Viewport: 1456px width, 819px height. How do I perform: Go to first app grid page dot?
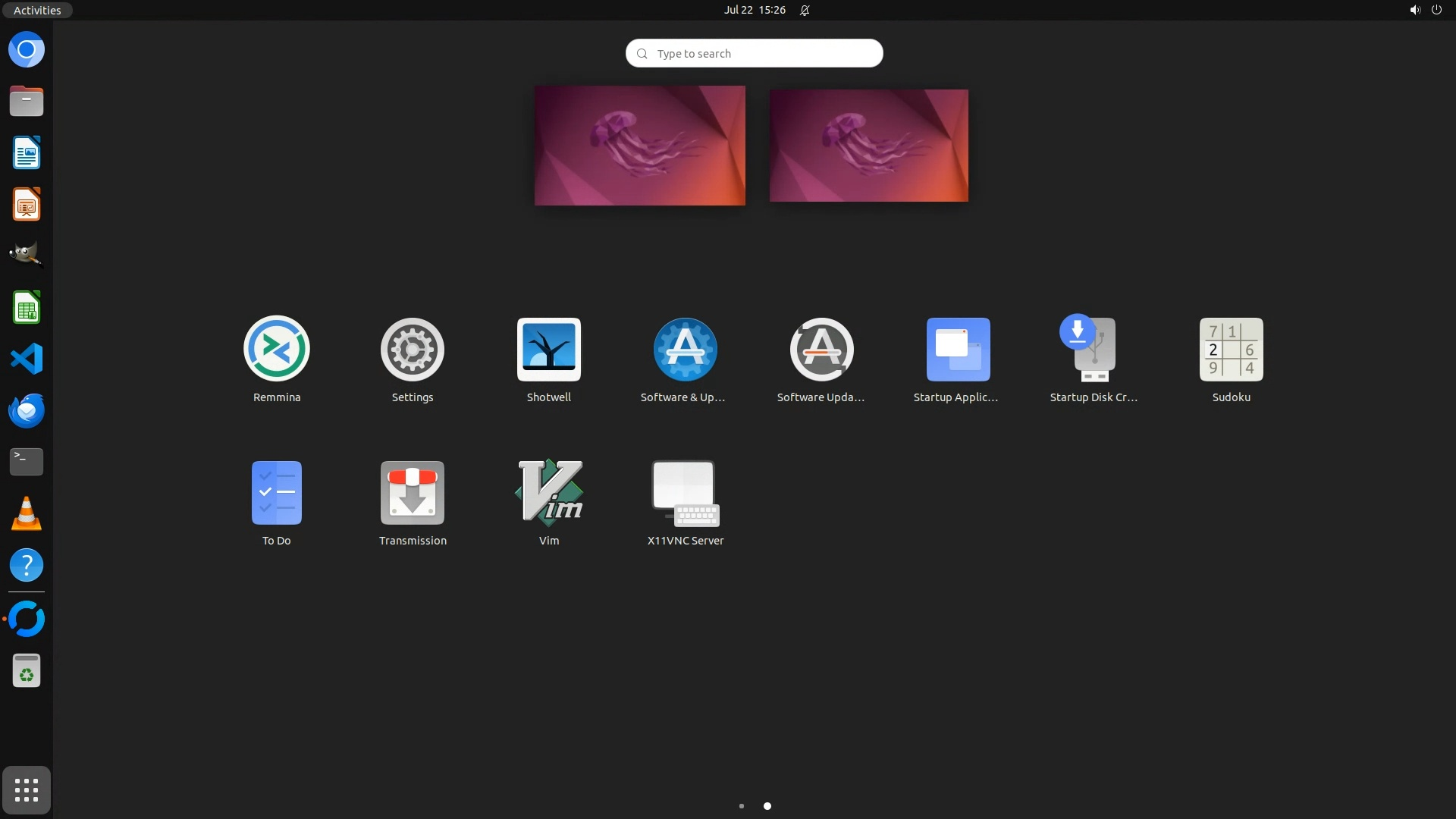click(742, 806)
